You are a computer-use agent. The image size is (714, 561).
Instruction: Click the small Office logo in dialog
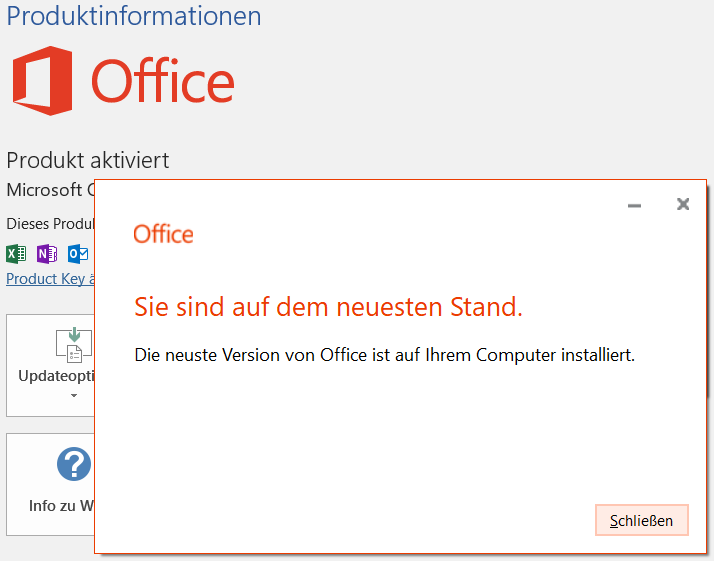[163, 234]
